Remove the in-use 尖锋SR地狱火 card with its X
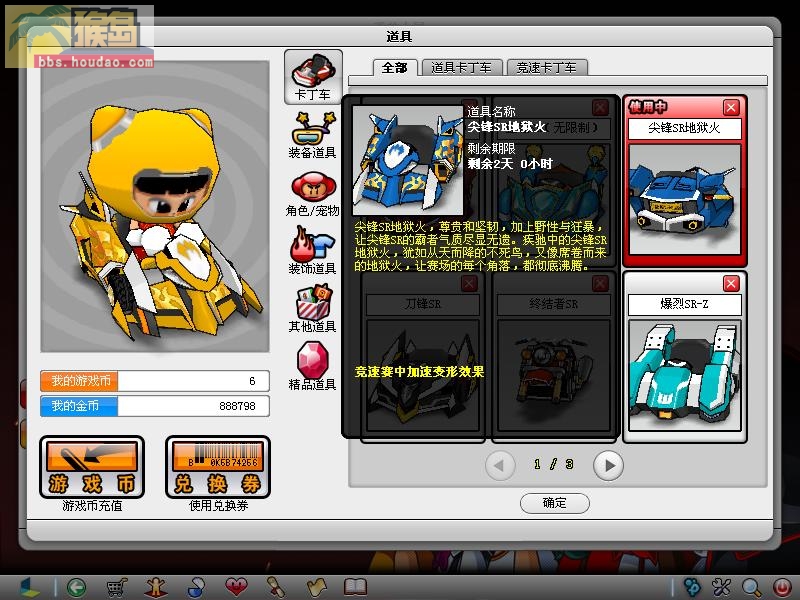Image resolution: width=800 pixels, height=600 pixels. point(731,107)
